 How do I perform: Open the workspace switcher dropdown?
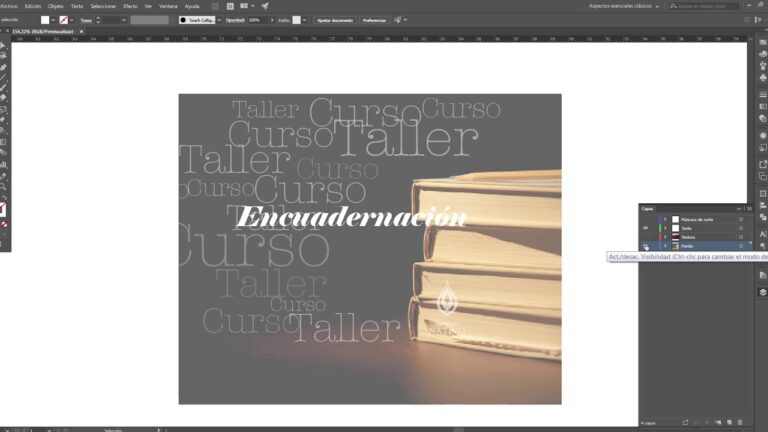pyautogui.click(x=624, y=6)
